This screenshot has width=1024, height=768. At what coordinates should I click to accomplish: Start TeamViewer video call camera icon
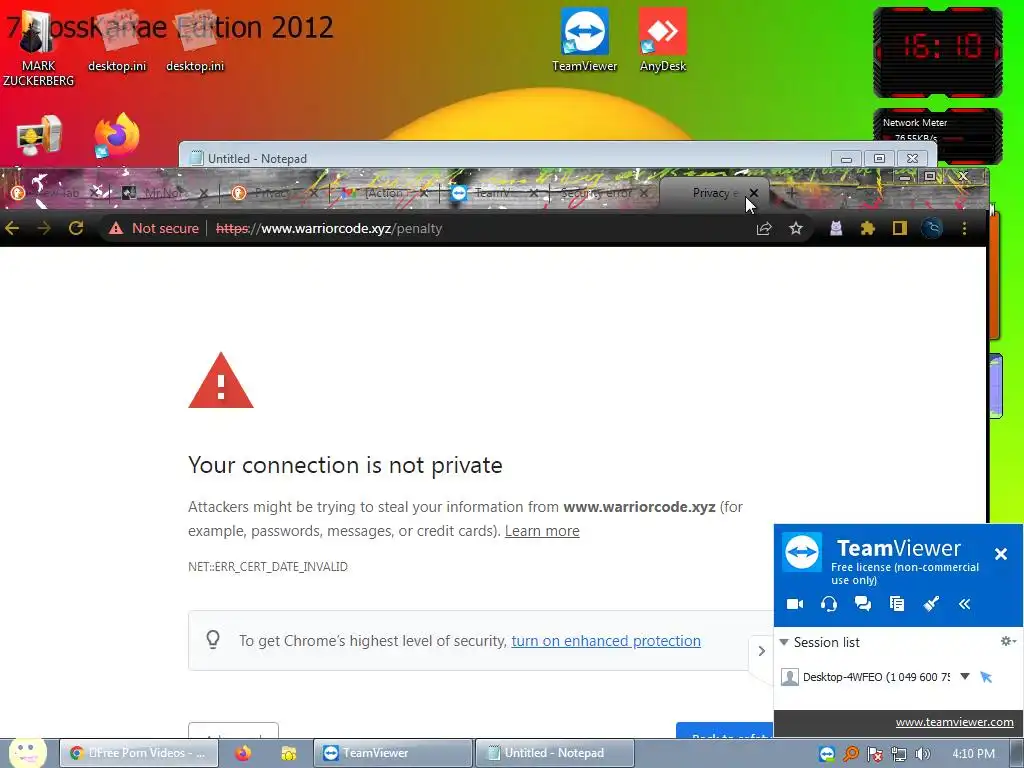point(795,603)
